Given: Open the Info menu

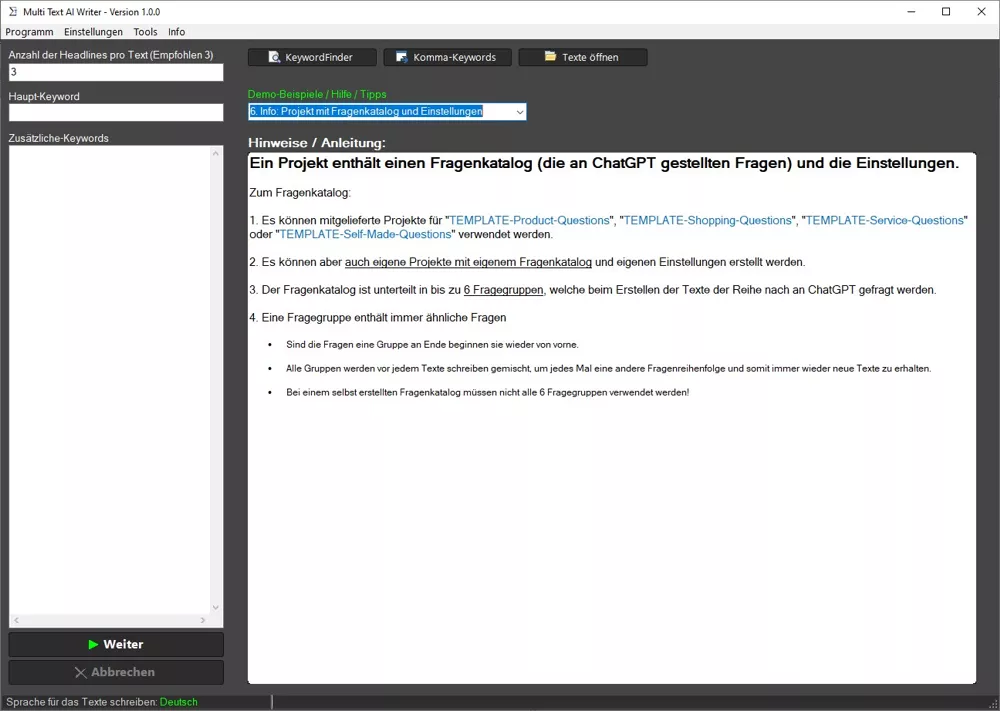Looking at the screenshot, I should [177, 32].
